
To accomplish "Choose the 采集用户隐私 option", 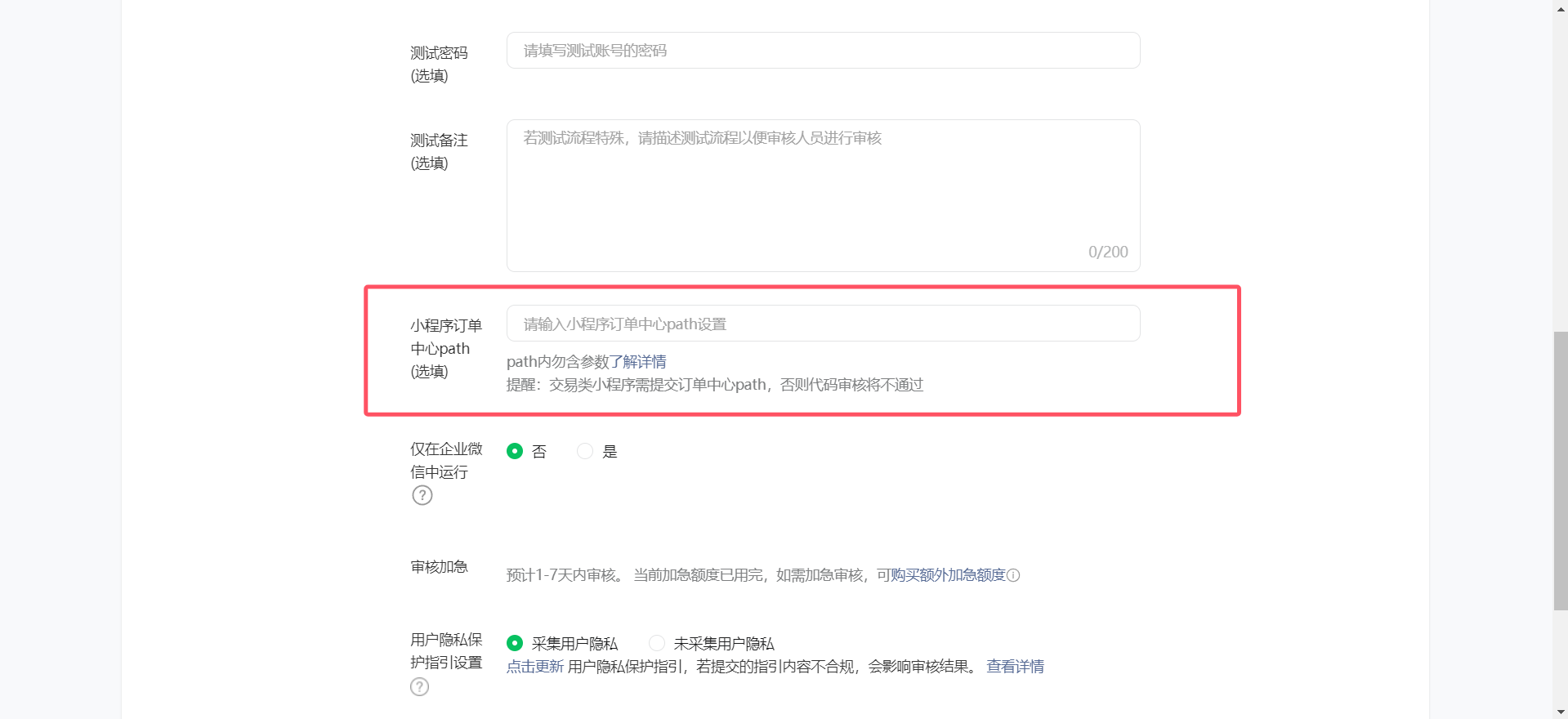I will pos(515,643).
